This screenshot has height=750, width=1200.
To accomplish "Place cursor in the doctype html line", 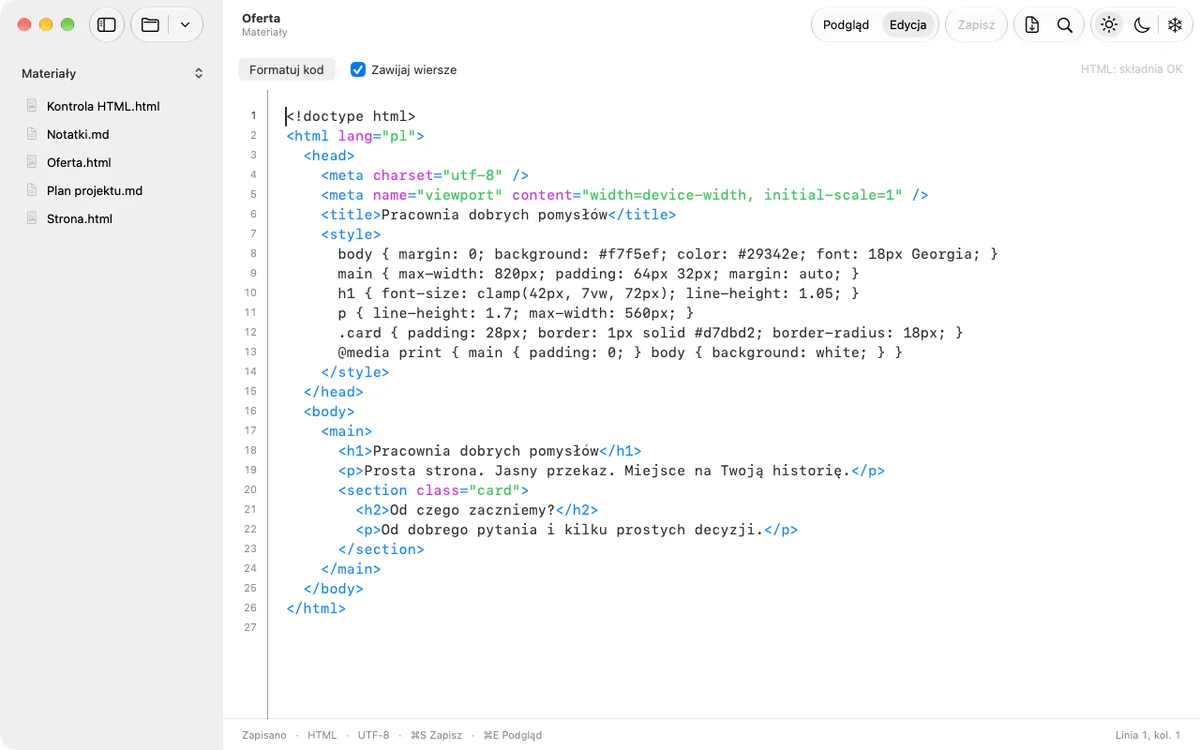I will pos(351,116).
